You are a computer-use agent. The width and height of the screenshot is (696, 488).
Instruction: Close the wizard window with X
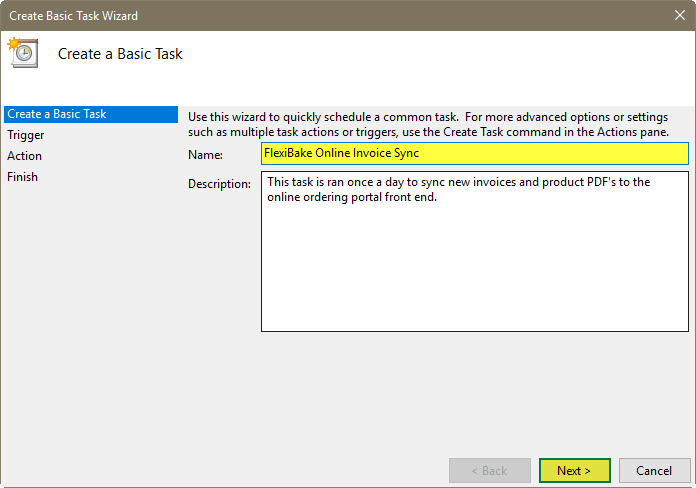[x=680, y=15]
